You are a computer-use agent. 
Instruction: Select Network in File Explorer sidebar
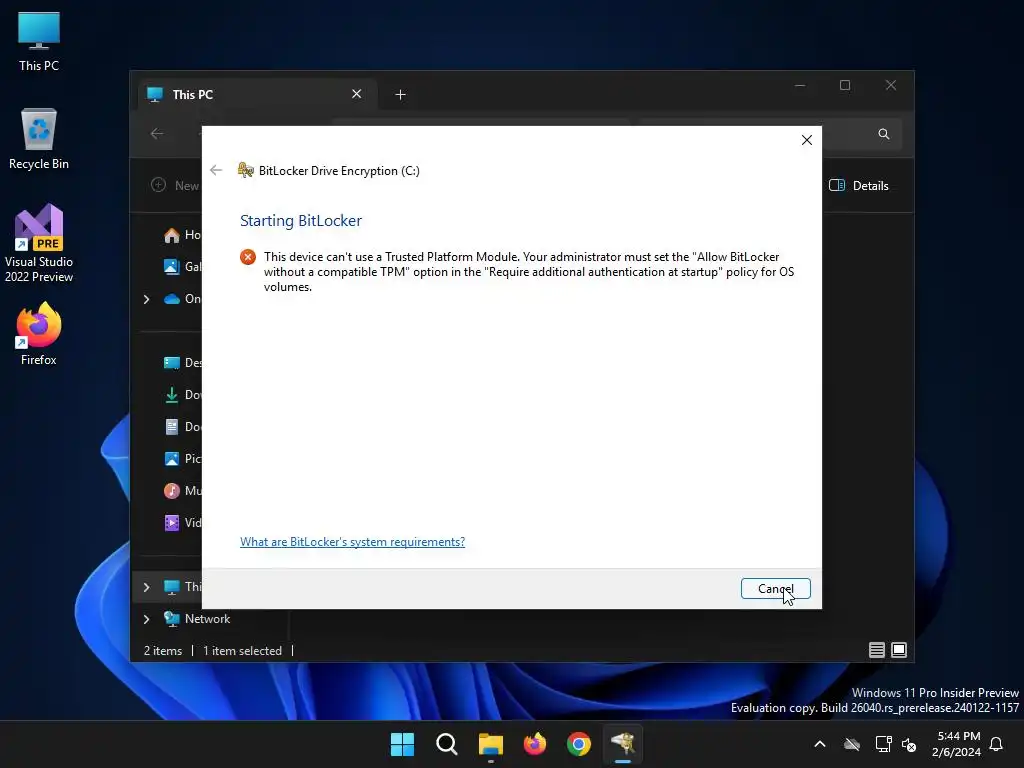click(x=197, y=618)
